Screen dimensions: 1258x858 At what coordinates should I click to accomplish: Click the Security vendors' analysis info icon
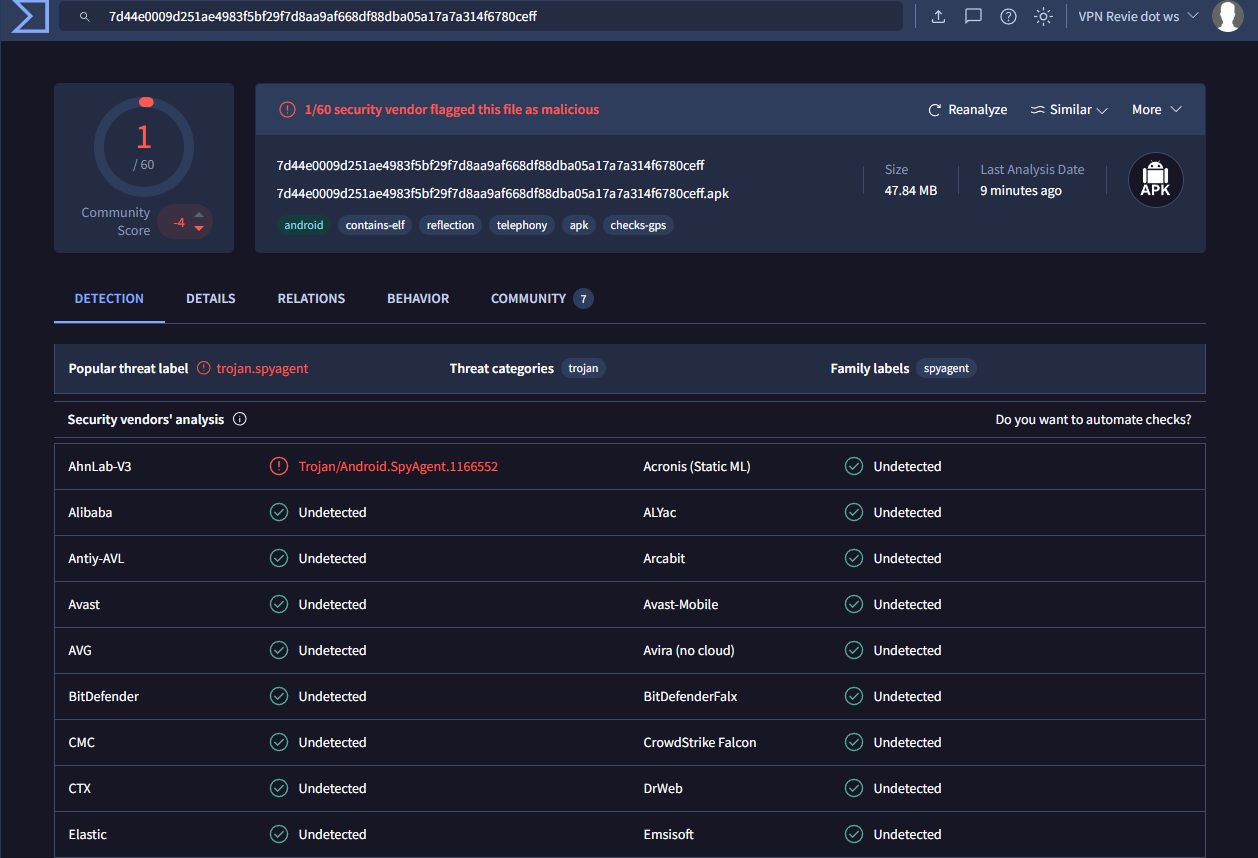point(240,419)
